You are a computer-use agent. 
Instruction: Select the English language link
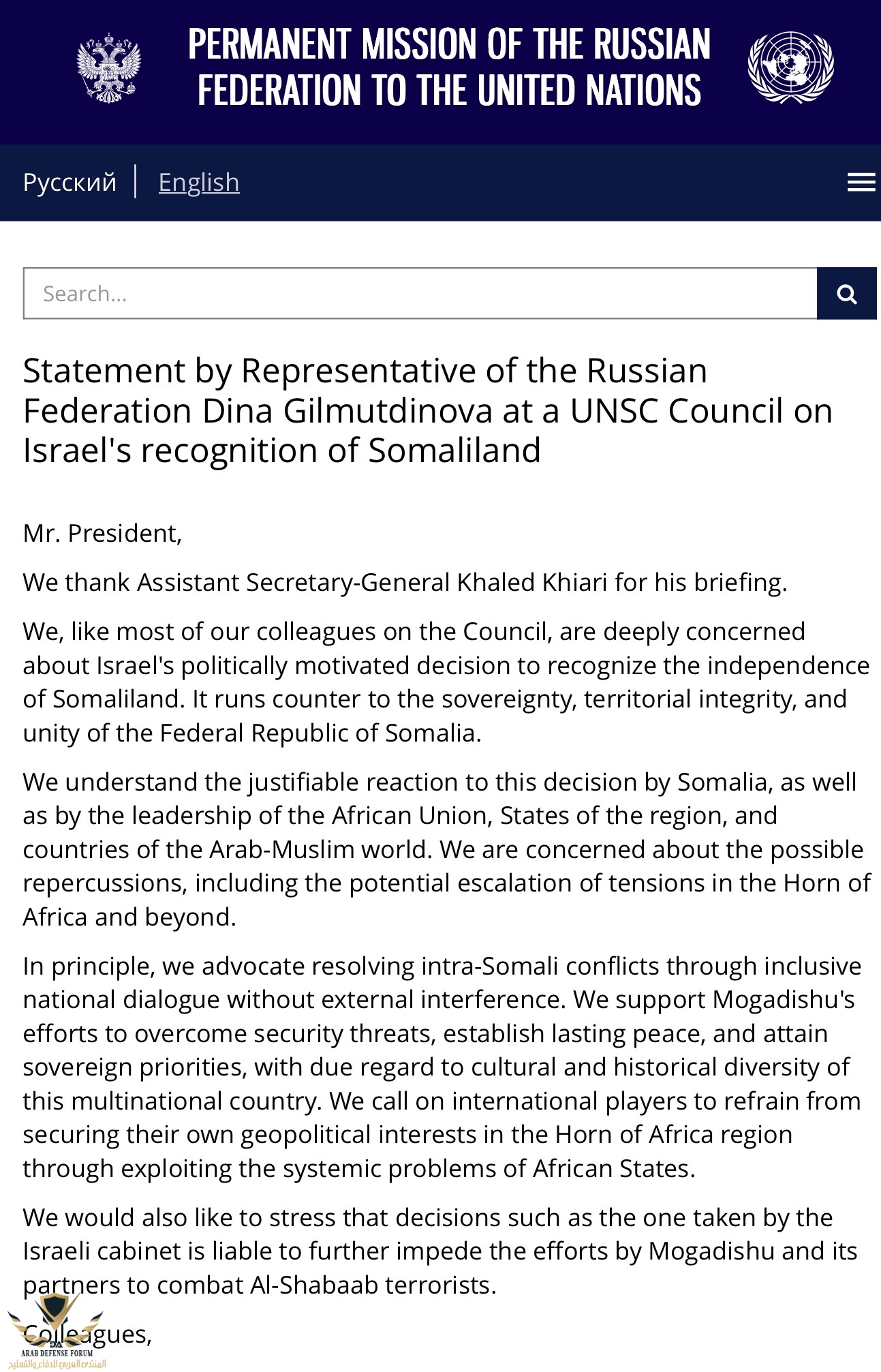(199, 183)
